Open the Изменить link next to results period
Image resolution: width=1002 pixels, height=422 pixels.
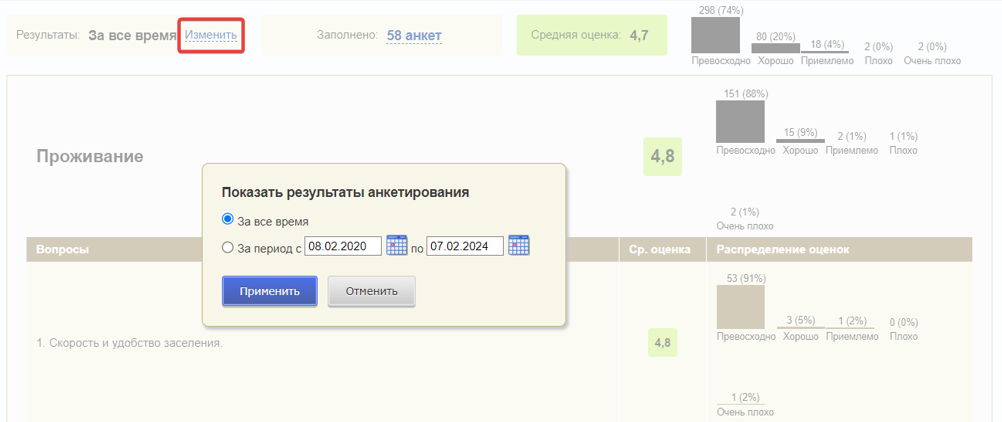(211, 35)
